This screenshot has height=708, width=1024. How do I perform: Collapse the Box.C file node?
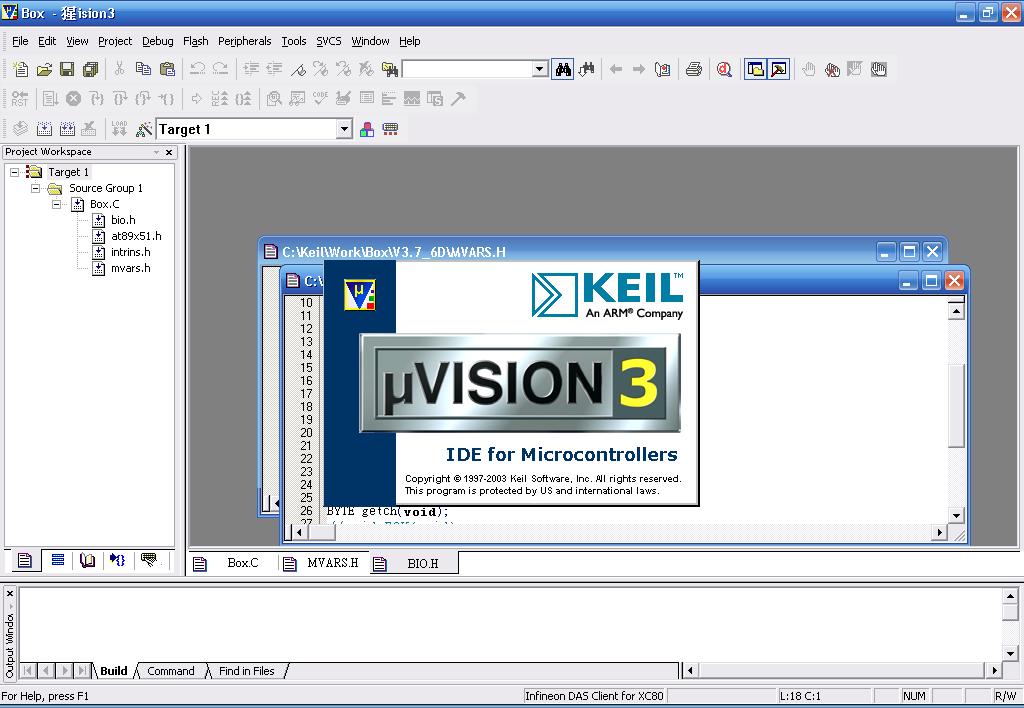pyautogui.click(x=57, y=204)
